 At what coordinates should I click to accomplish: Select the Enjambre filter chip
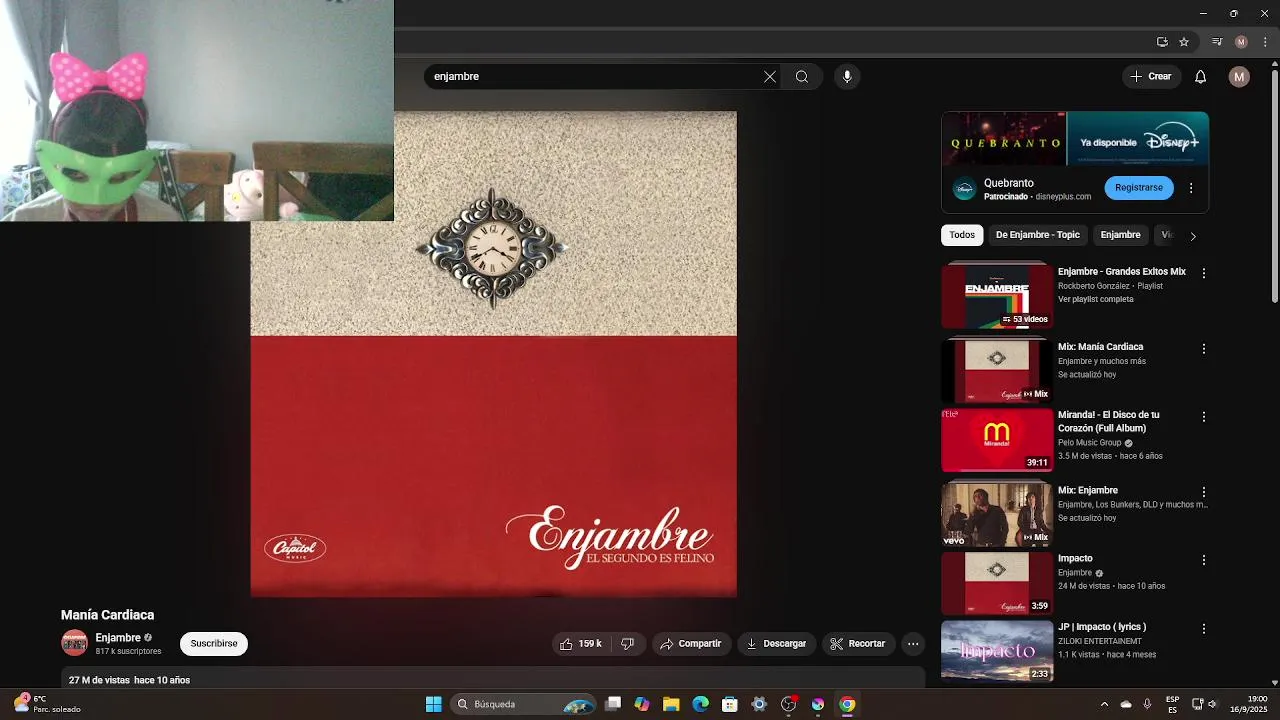[1120, 235]
